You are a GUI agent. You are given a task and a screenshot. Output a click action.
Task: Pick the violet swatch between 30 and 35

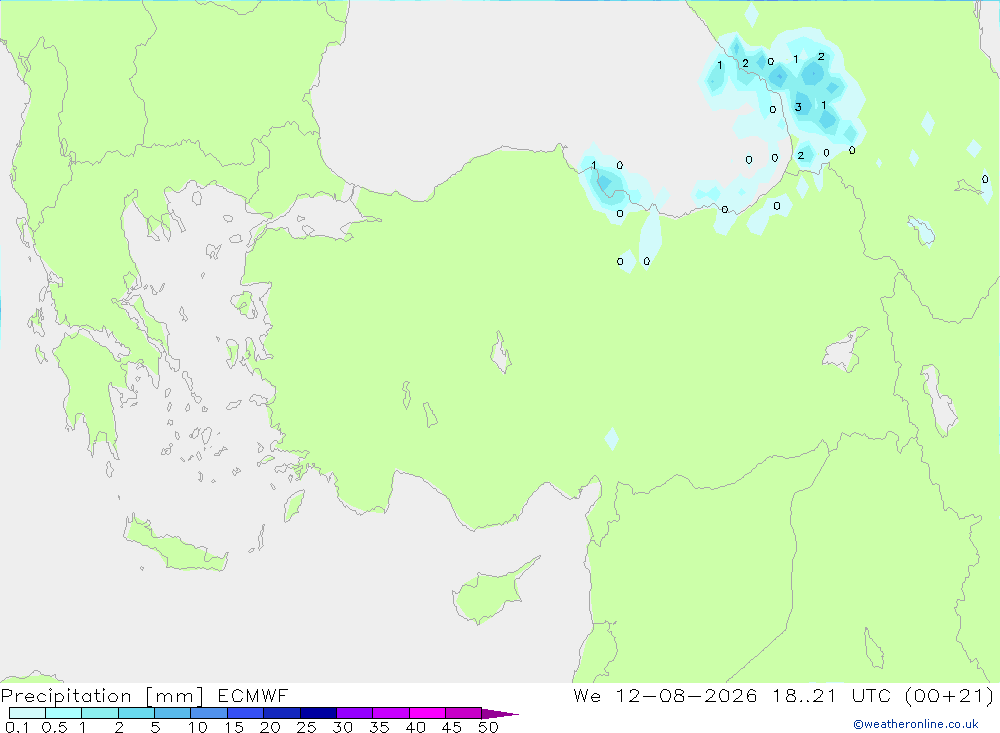[x=355, y=713]
